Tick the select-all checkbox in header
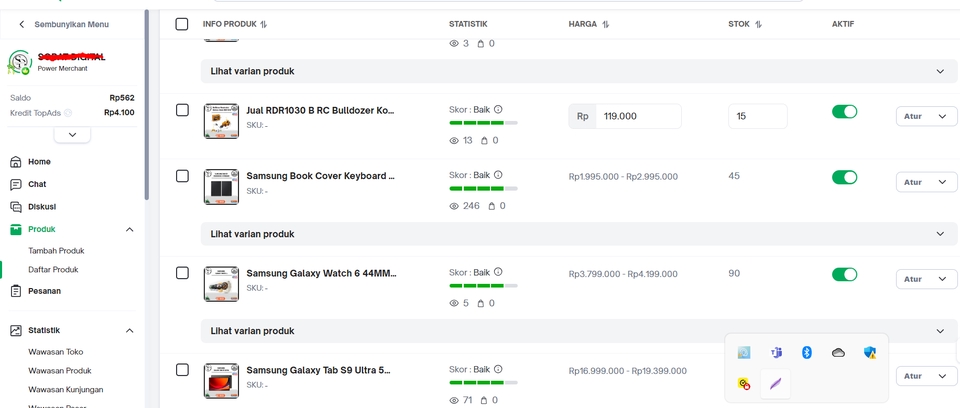Screen dimensions: 960x408 tap(182, 24)
